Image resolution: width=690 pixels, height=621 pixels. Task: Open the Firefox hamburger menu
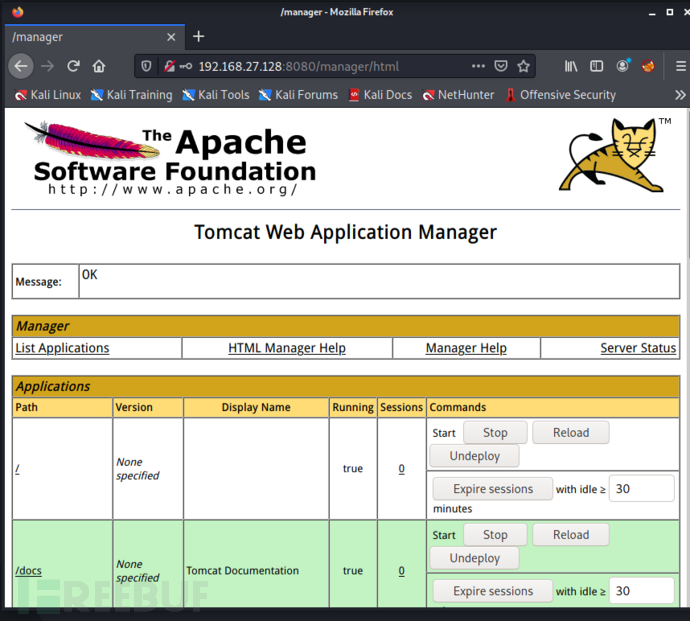[x=681, y=66]
